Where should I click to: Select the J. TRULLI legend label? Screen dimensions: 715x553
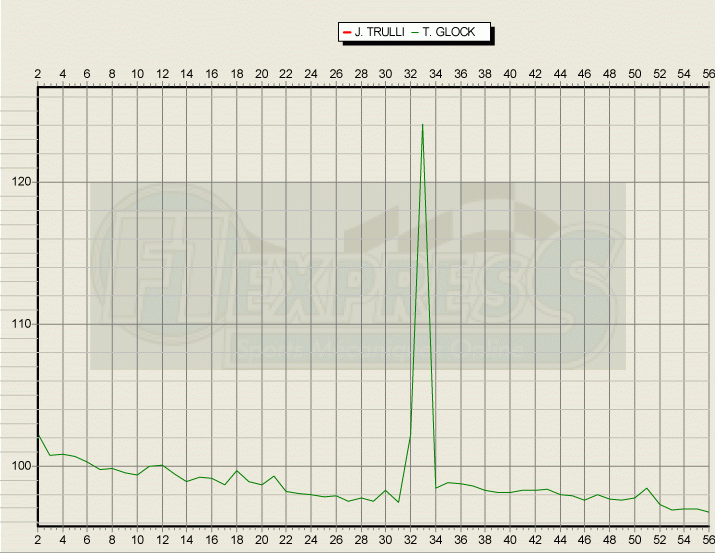tap(378, 33)
